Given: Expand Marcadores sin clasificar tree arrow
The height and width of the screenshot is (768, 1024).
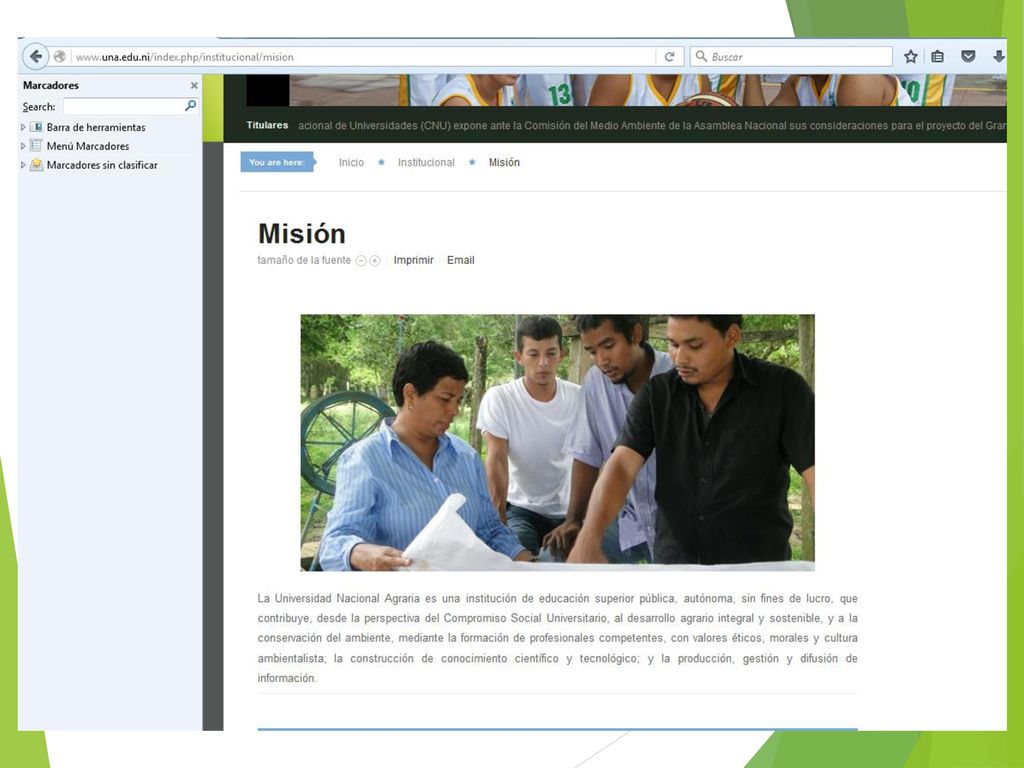Looking at the screenshot, I should click(x=24, y=165).
